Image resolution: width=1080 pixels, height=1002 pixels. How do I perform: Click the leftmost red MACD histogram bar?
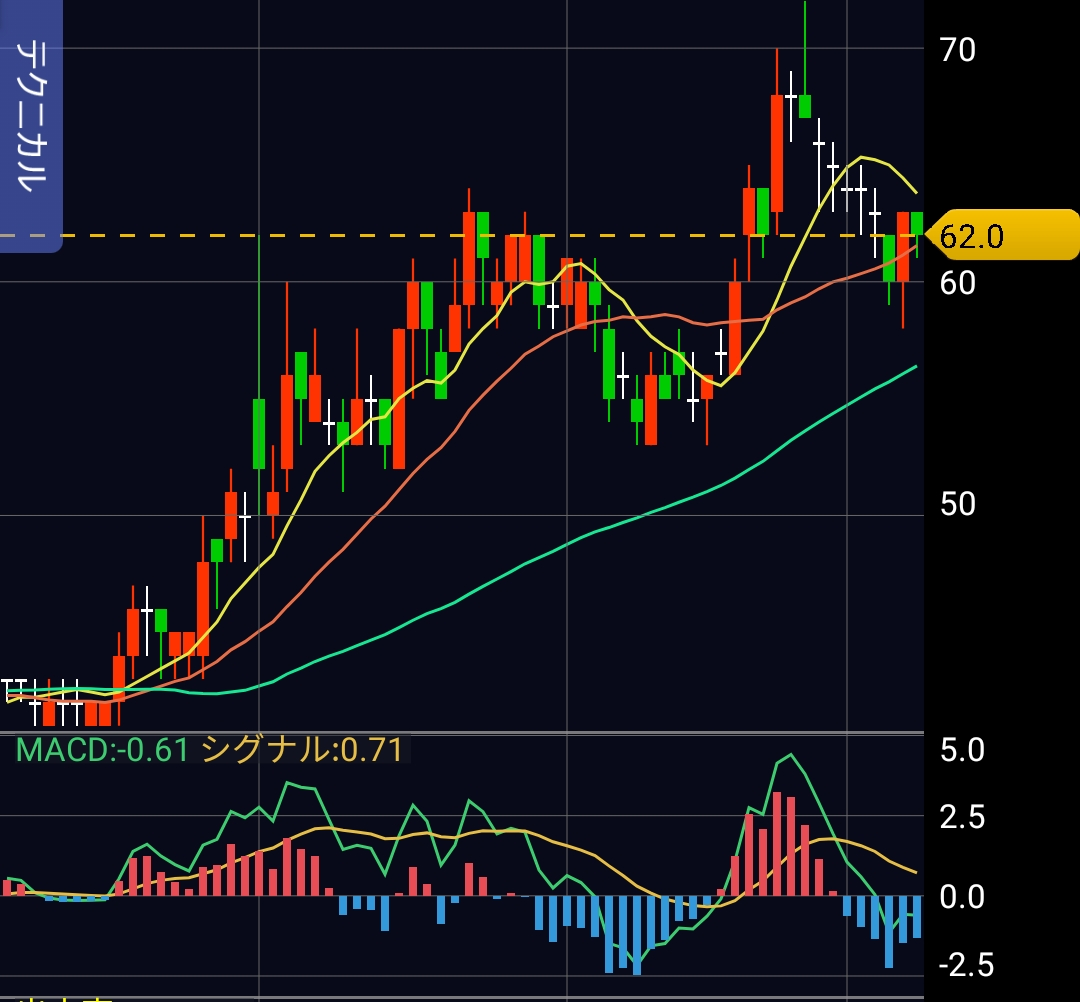(x=8, y=887)
